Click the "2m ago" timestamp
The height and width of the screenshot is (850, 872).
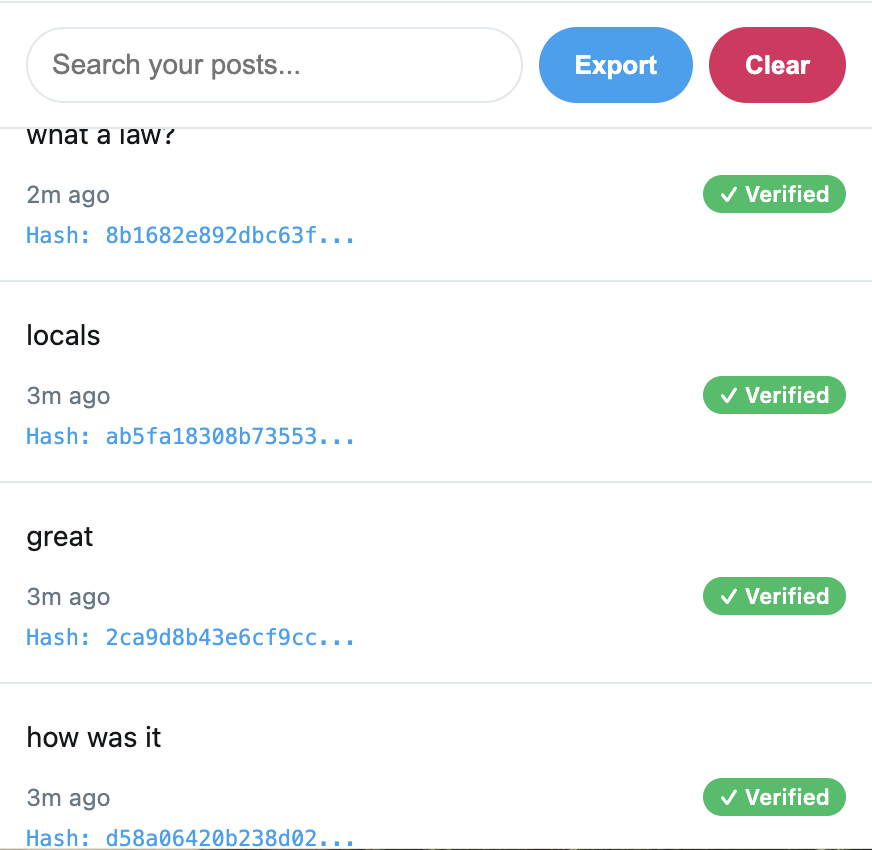[x=68, y=195]
